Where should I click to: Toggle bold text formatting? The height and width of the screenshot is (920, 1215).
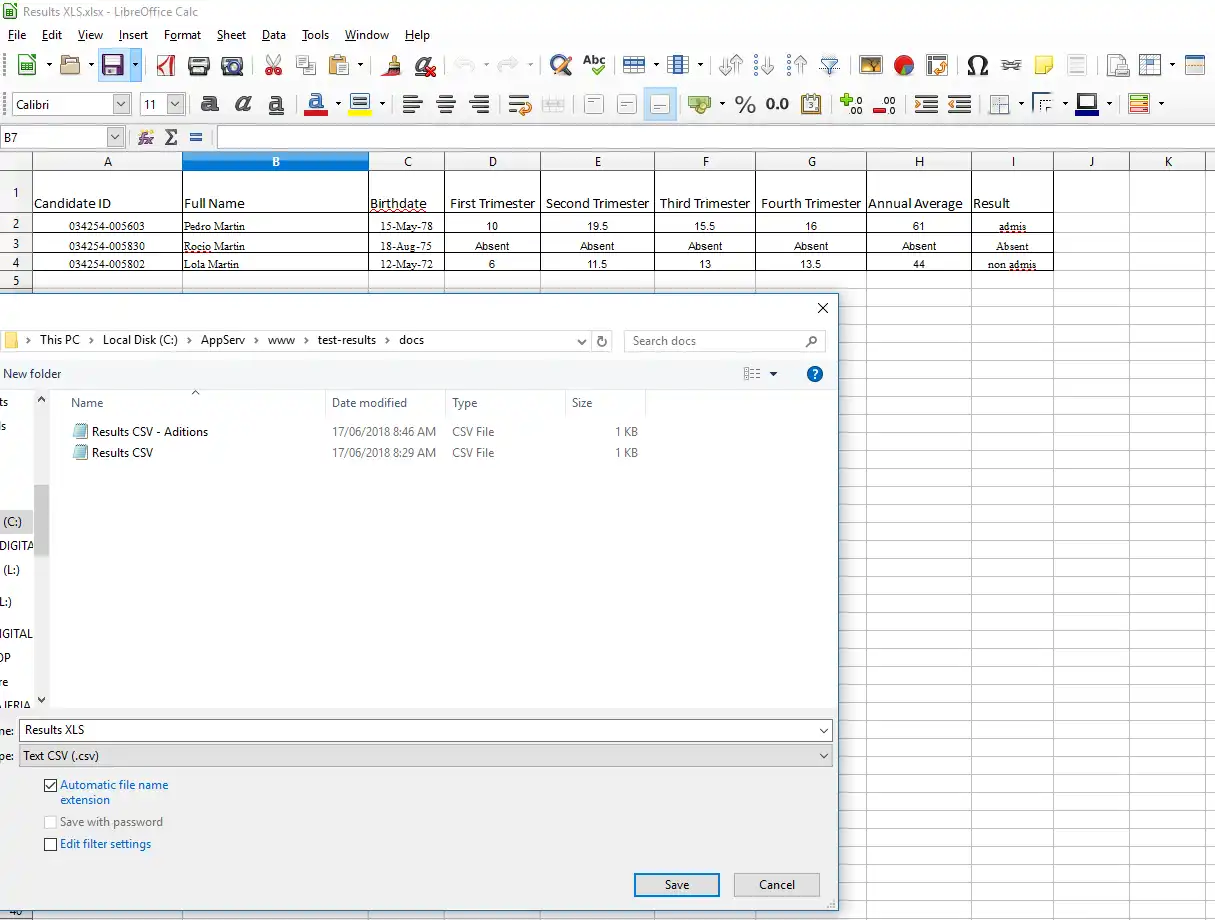click(209, 104)
